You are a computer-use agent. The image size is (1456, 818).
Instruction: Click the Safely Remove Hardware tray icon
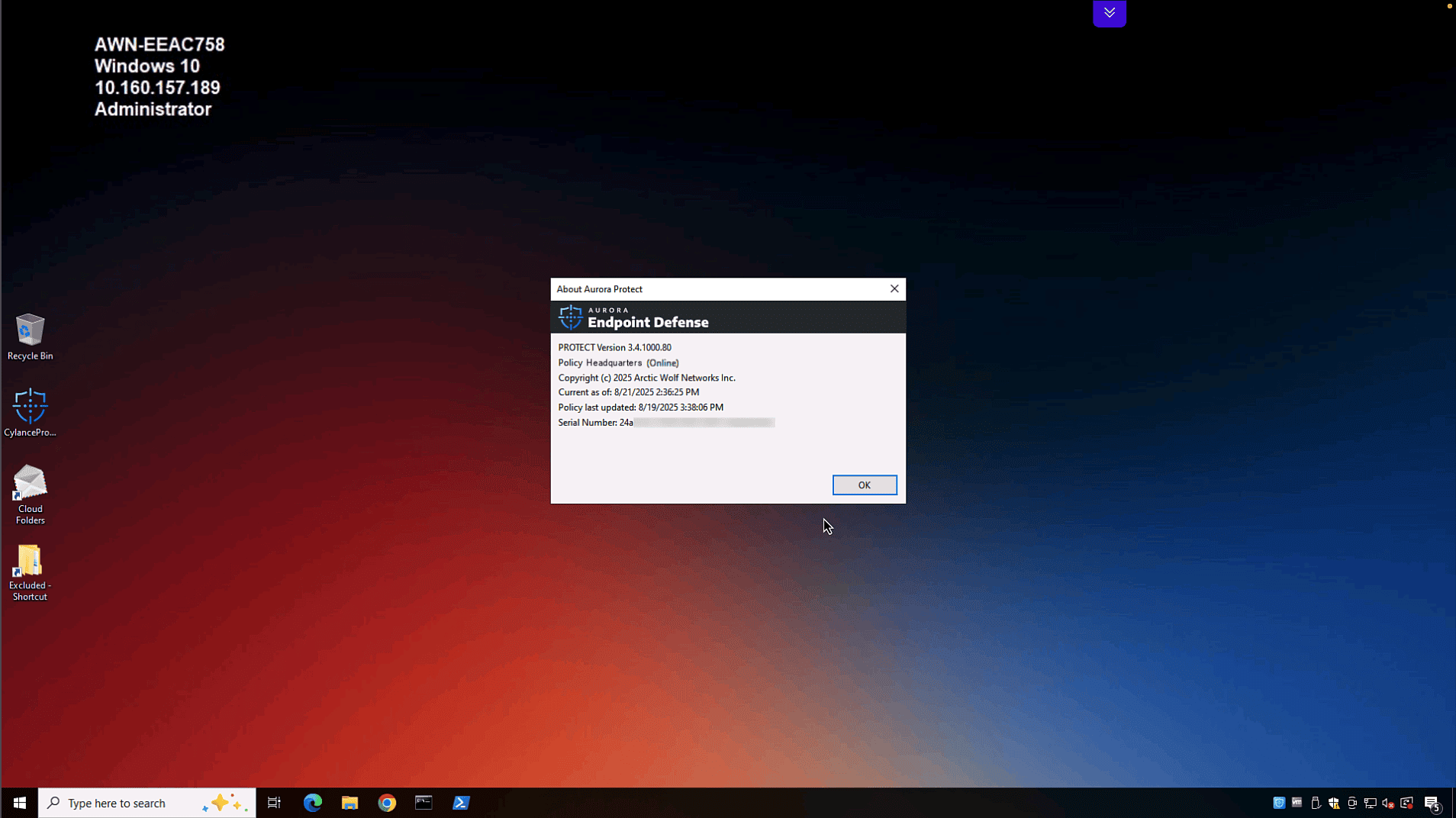(1316, 803)
